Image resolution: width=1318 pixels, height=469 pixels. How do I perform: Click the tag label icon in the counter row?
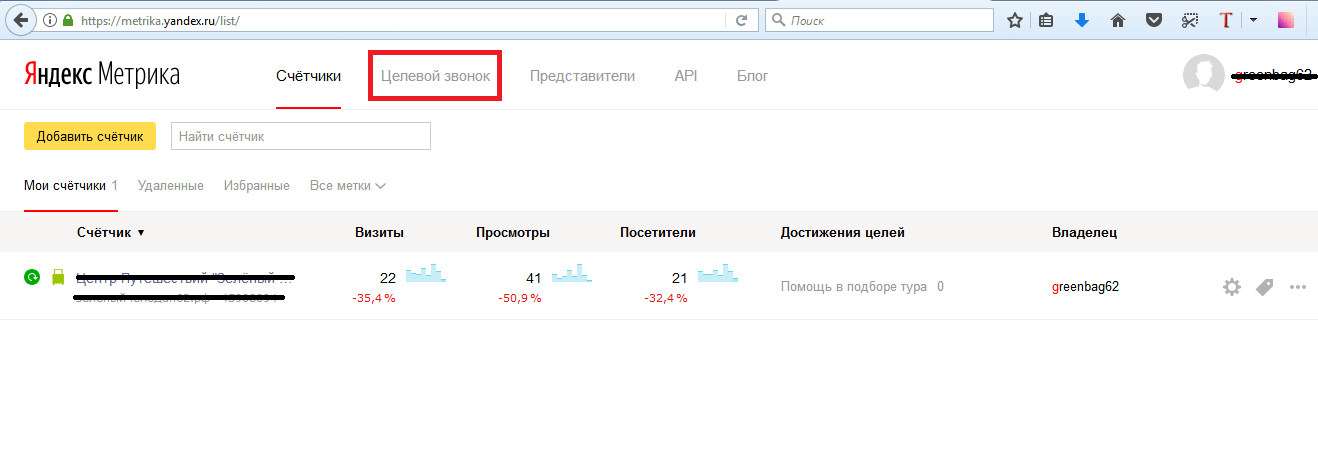click(x=1264, y=287)
